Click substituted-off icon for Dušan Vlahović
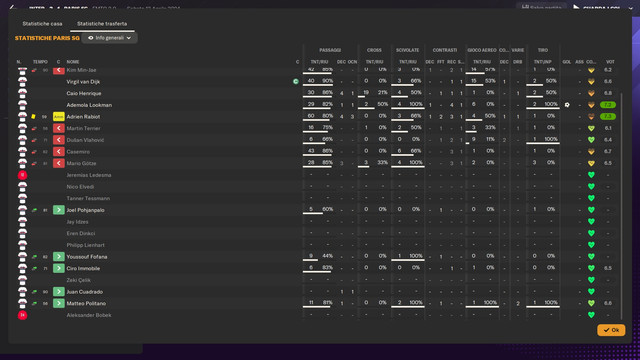 59,140
